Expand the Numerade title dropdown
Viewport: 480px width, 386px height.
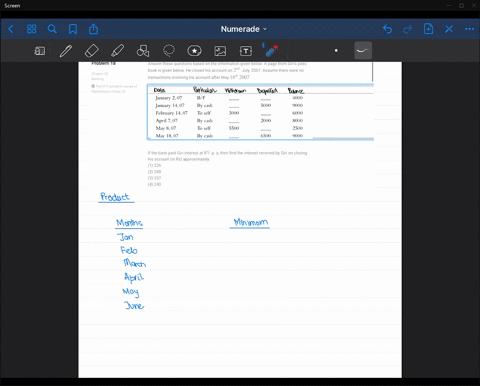(244, 29)
